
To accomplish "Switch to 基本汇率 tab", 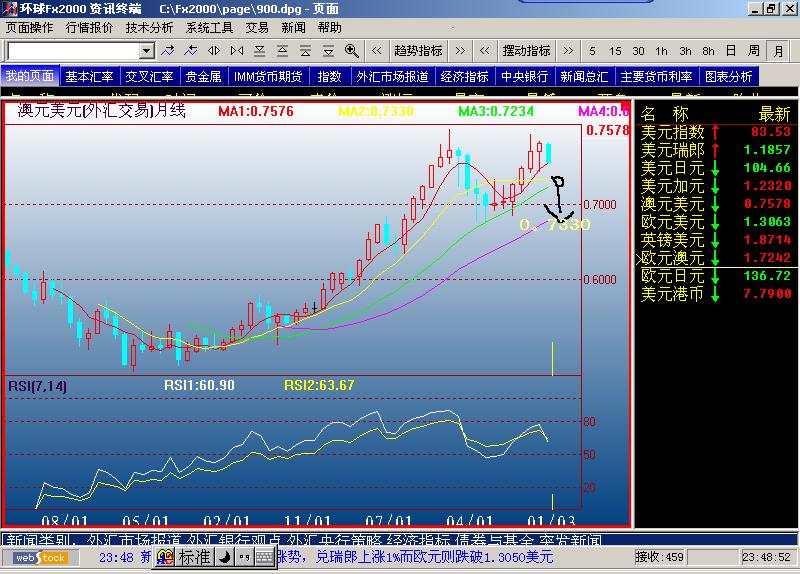I will tap(90, 77).
